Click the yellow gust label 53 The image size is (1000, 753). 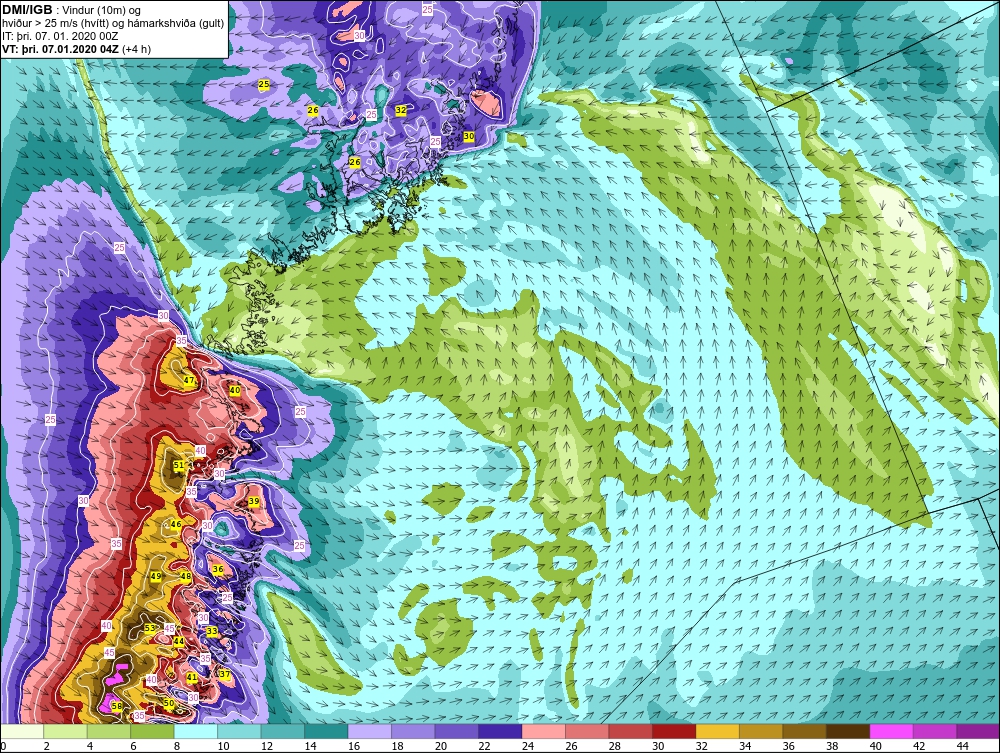[x=149, y=628]
